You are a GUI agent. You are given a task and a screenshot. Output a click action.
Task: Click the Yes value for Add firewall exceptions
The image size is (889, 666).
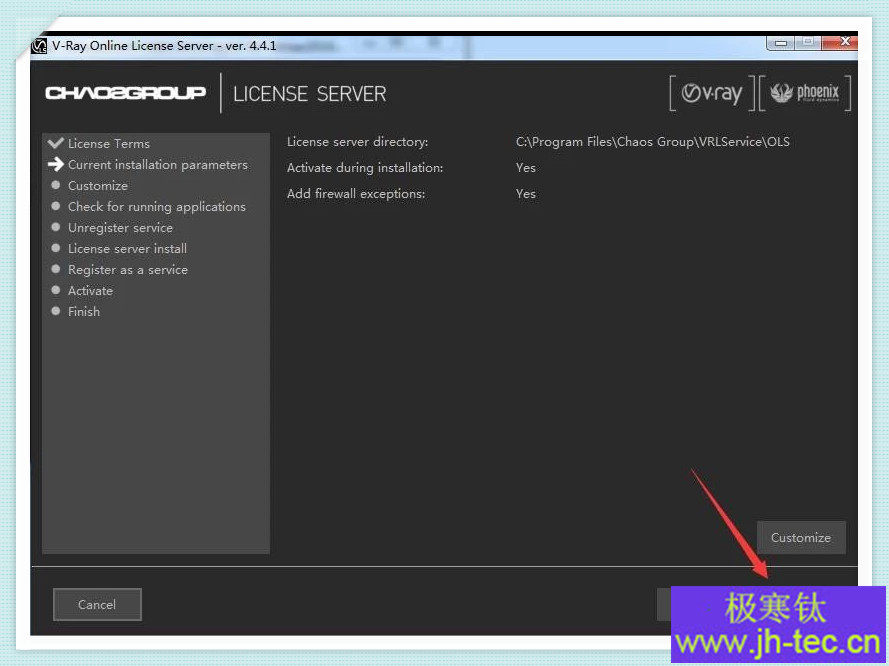[x=526, y=194]
